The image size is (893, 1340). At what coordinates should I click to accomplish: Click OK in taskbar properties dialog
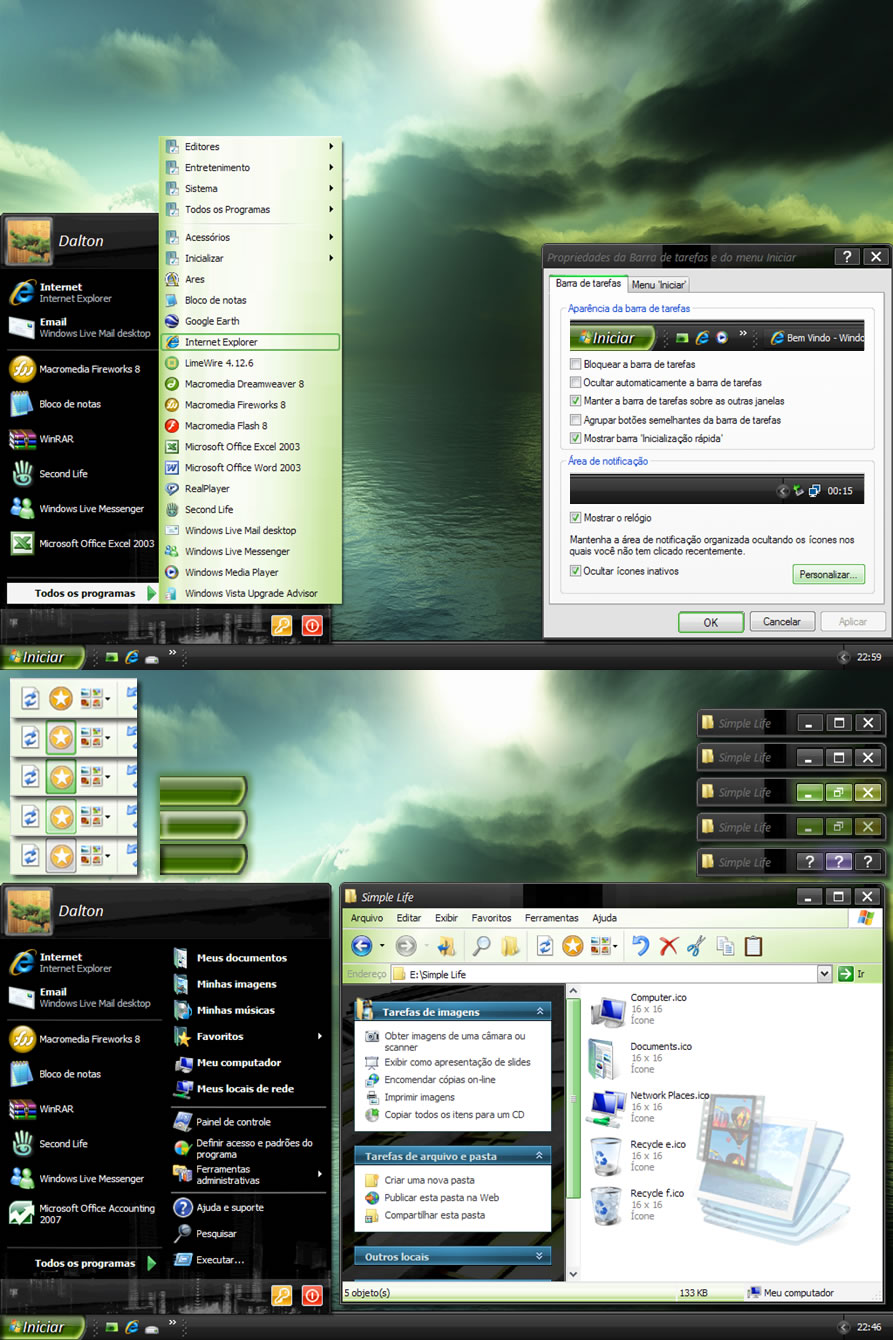tap(711, 622)
